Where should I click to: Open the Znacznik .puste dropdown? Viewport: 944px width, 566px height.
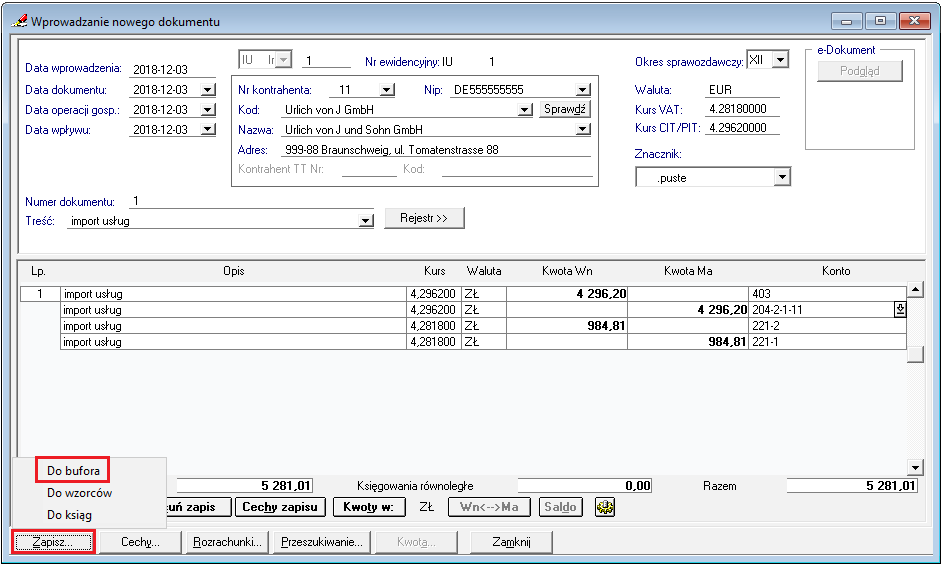pos(782,177)
